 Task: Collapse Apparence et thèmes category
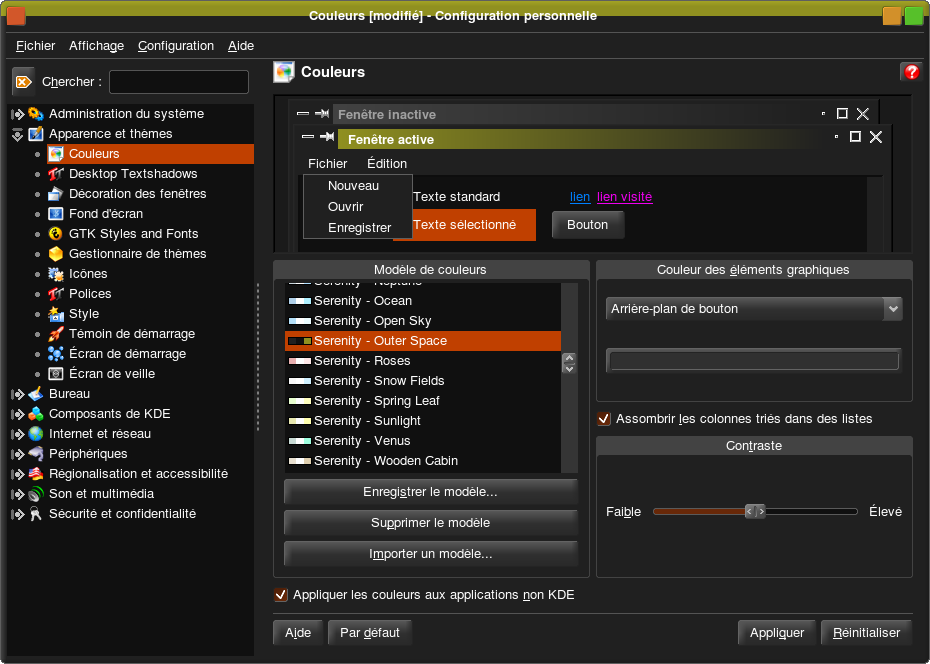point(17,135)
